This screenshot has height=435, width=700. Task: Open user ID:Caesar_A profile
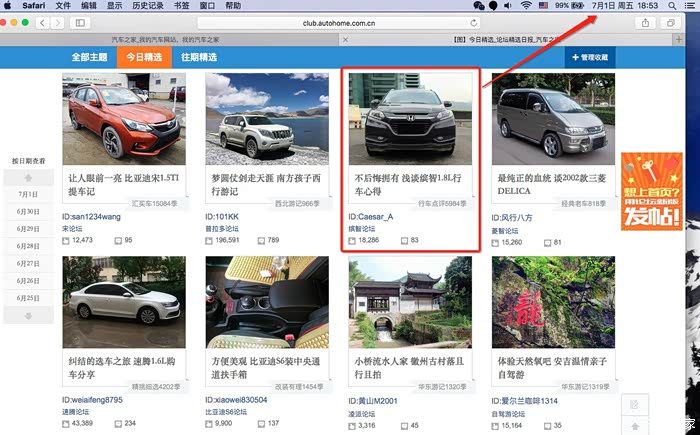[371, 217]
